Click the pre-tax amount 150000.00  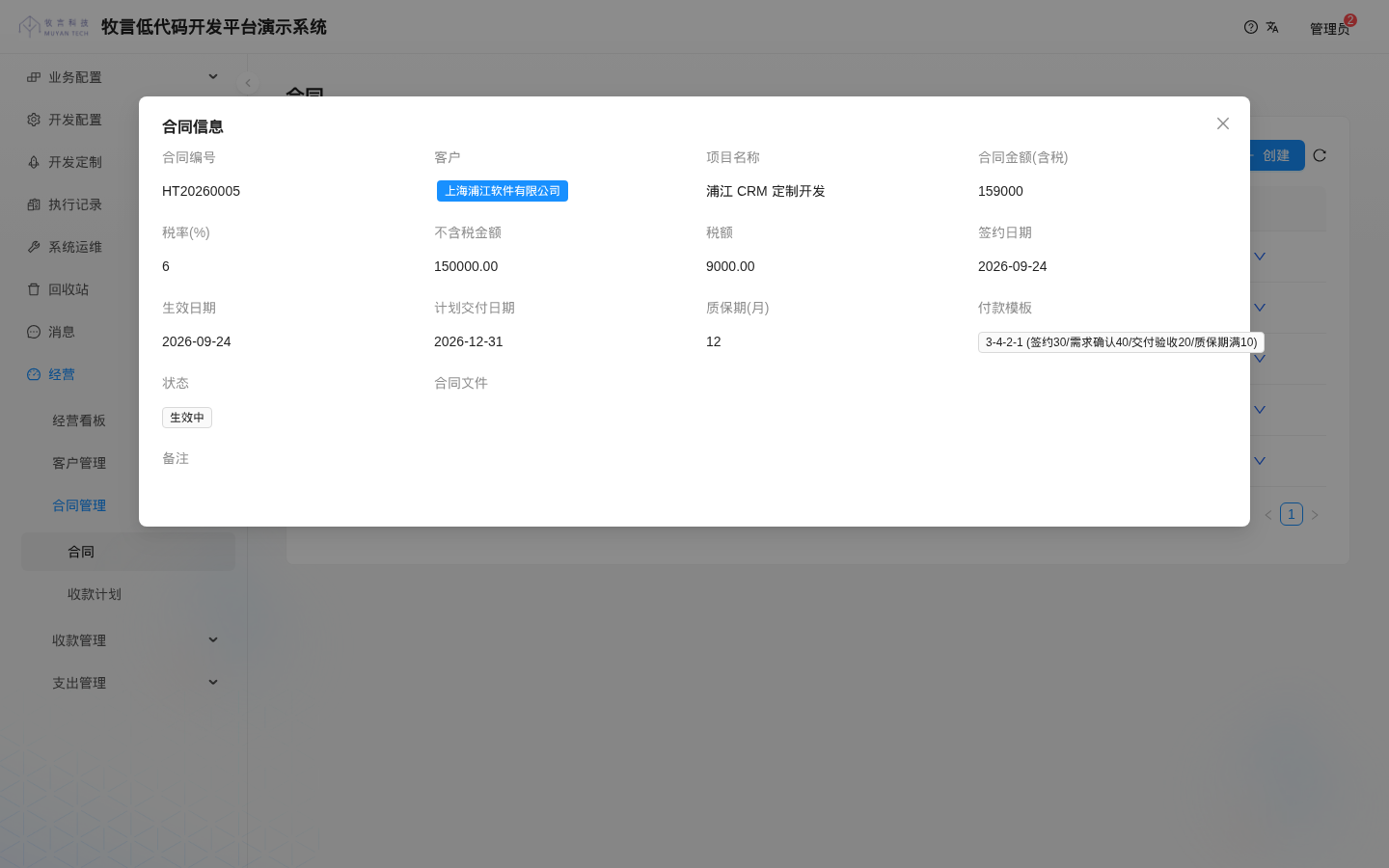[466, 266]
